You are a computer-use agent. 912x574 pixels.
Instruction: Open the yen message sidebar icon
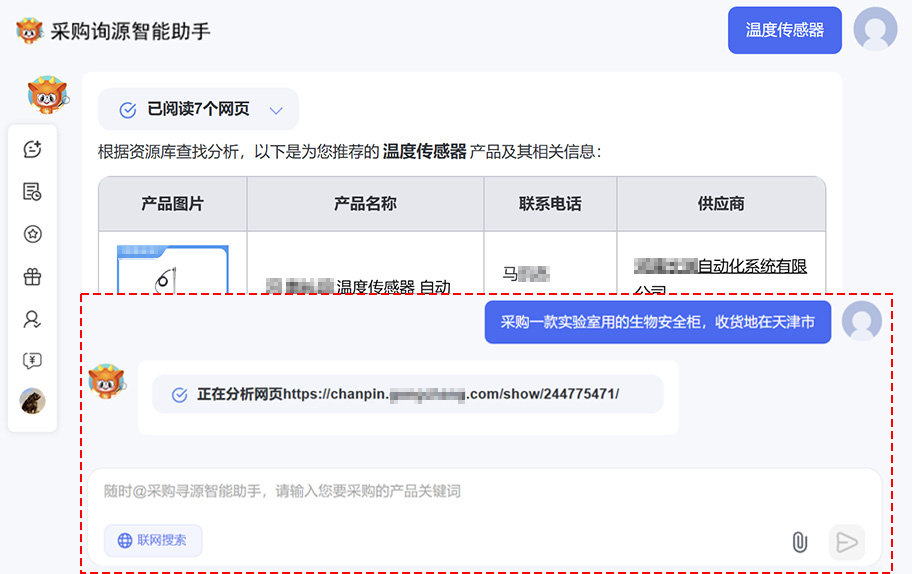point(32,361)
